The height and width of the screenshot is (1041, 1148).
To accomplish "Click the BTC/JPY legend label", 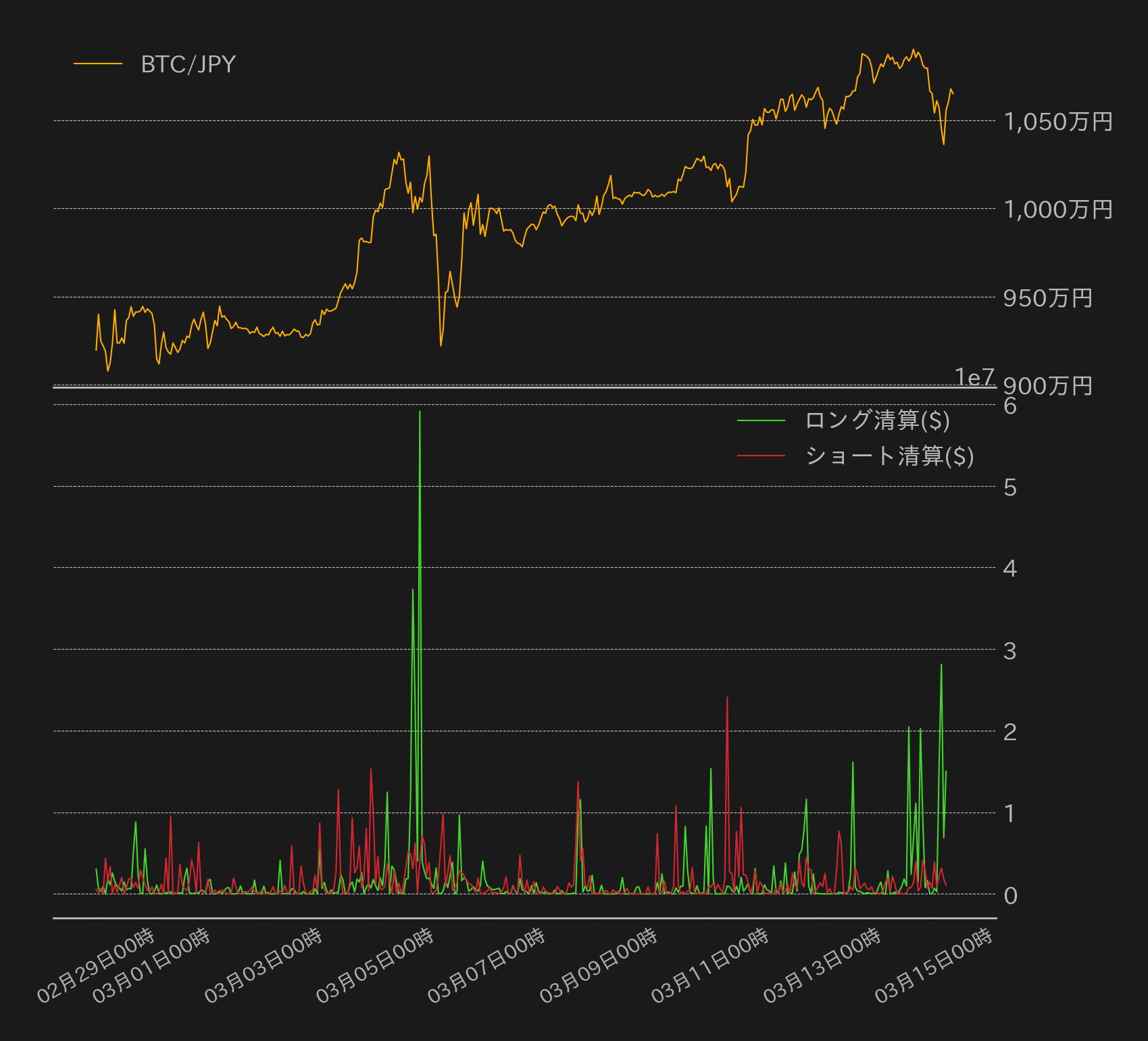I will [188, 64].
